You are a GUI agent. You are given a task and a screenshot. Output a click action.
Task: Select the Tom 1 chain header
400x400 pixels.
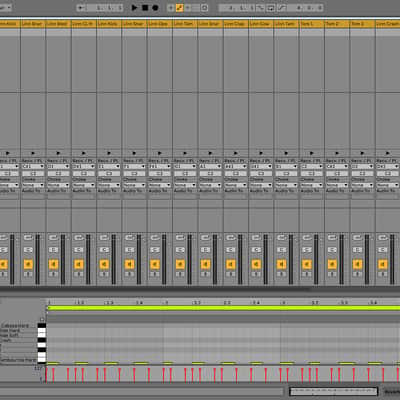(x=311, y=24)
